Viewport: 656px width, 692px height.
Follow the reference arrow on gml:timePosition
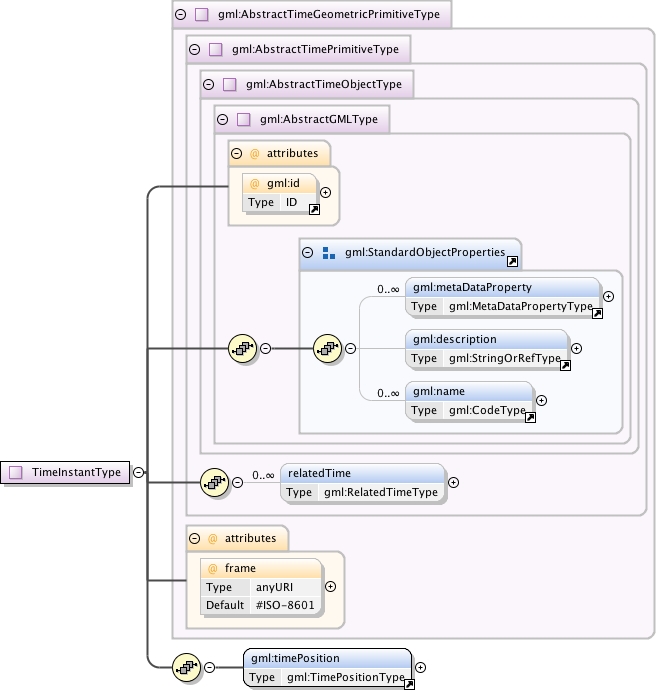(x=409, y=684)
